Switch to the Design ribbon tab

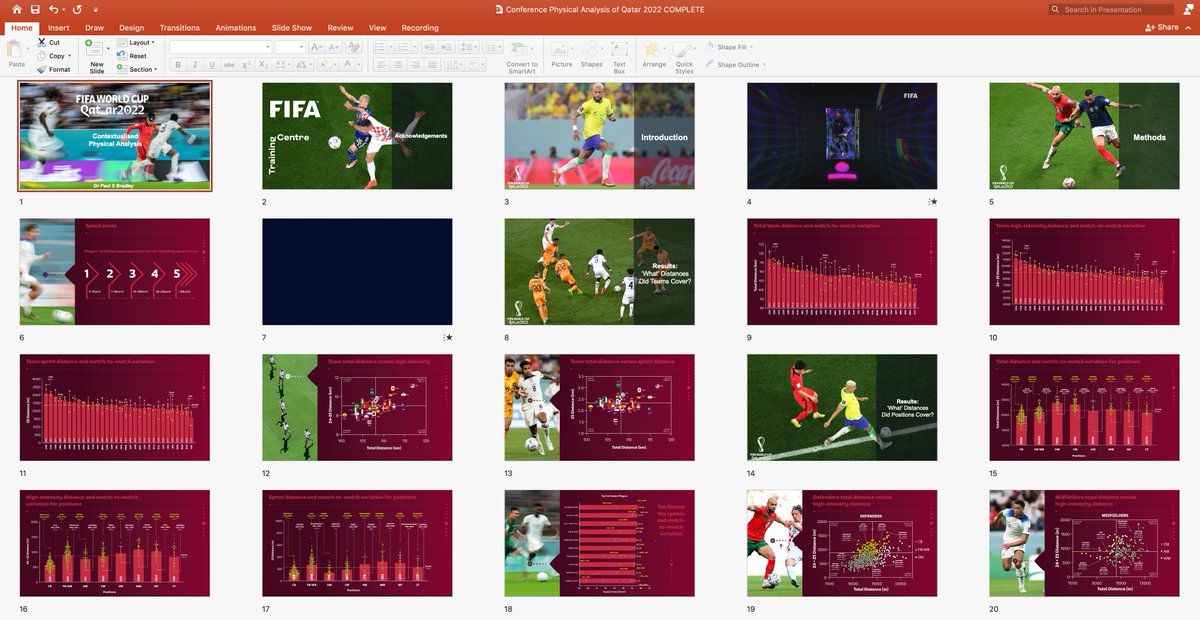point(131,28)
